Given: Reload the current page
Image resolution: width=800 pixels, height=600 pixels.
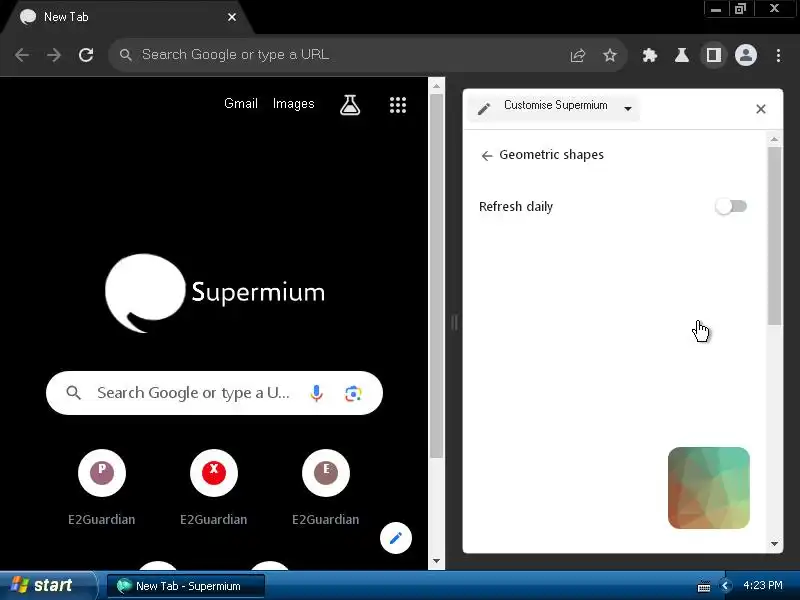Looking at the screenshot, I should 86,55.
